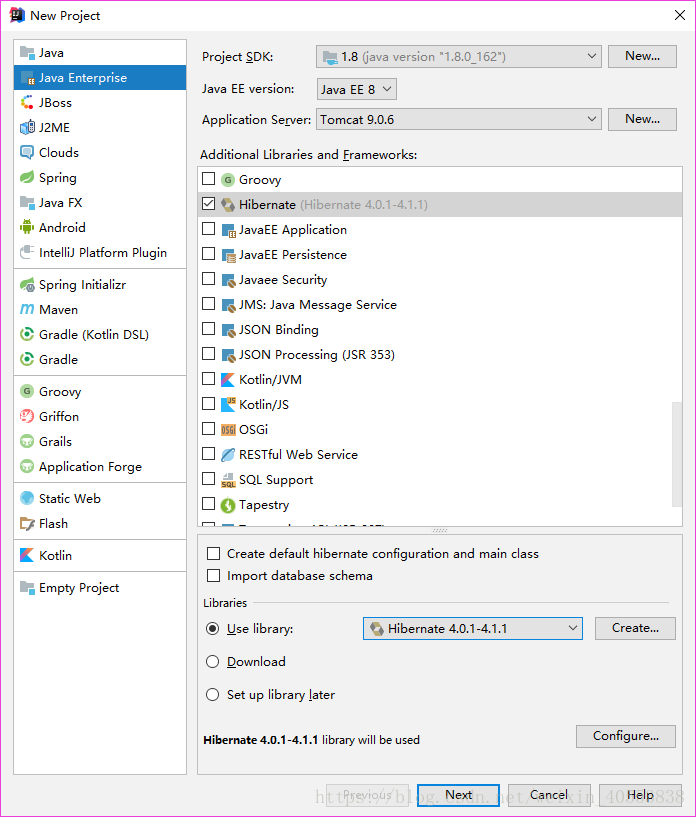Click the Spring Initializr icon
The width and height of the screenshot is (696, 817).
[27, 285]
